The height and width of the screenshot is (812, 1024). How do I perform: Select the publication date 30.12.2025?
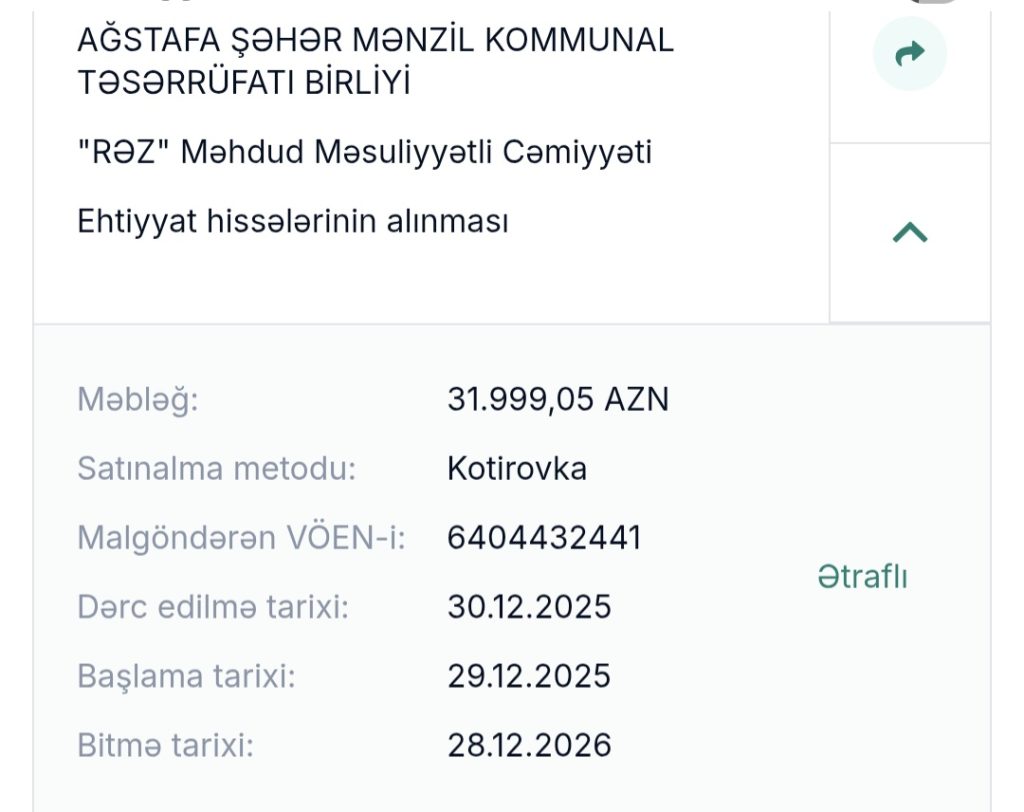(x=529, y=607)
